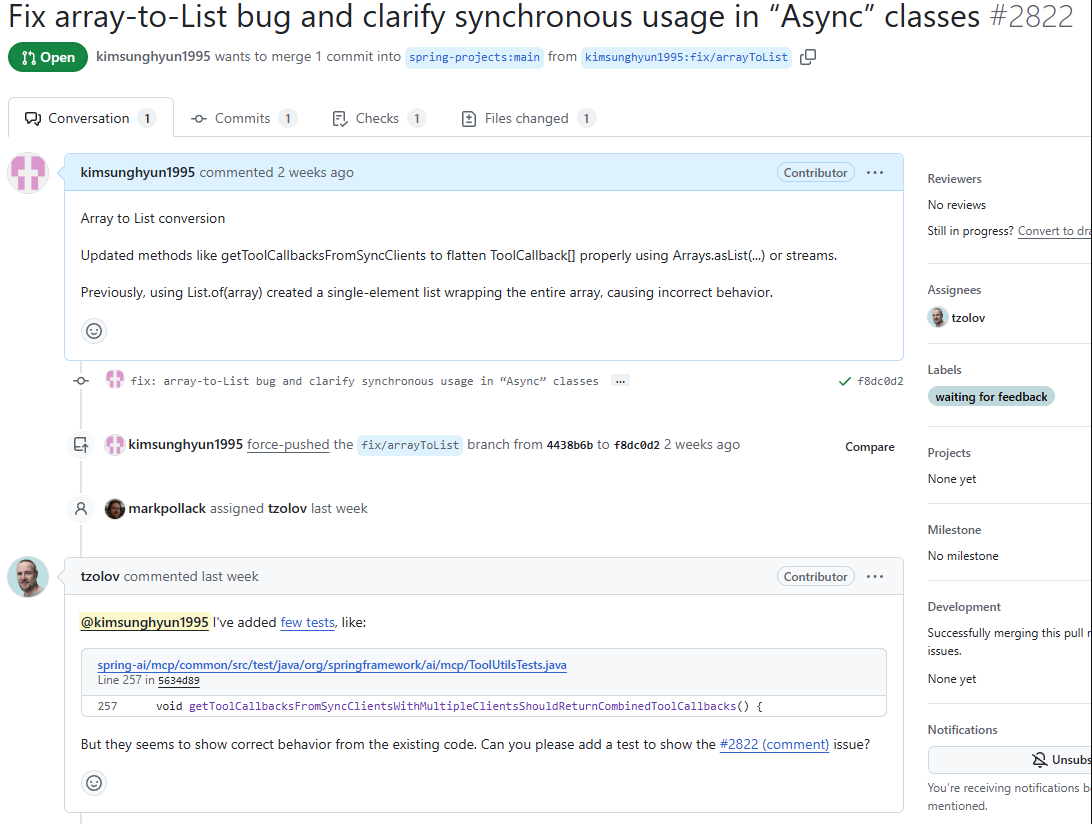
Task: Open tzolov avatar beside second comment
Action: (x=28, y=577)
